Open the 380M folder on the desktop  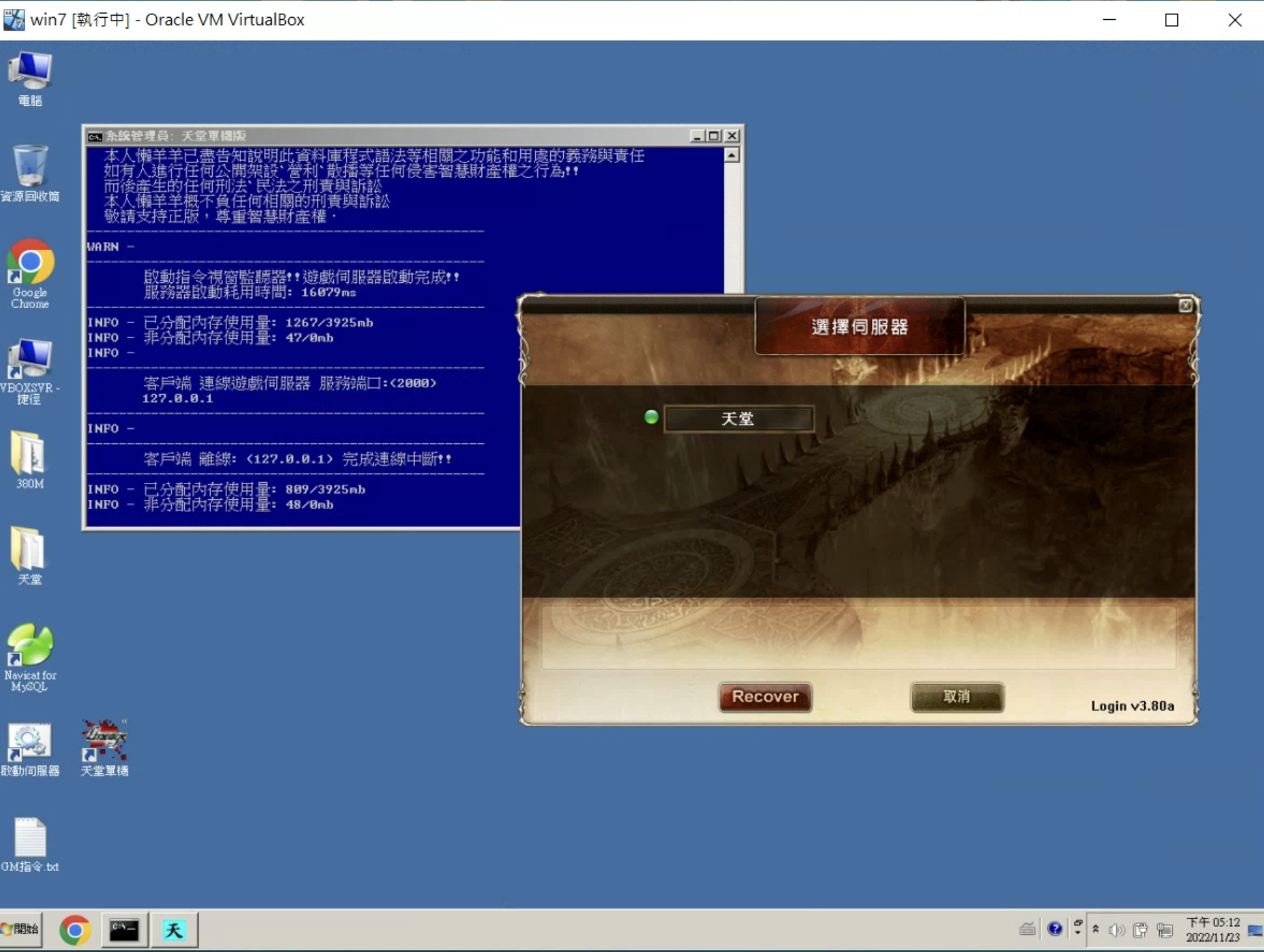(x=30, y=460)
